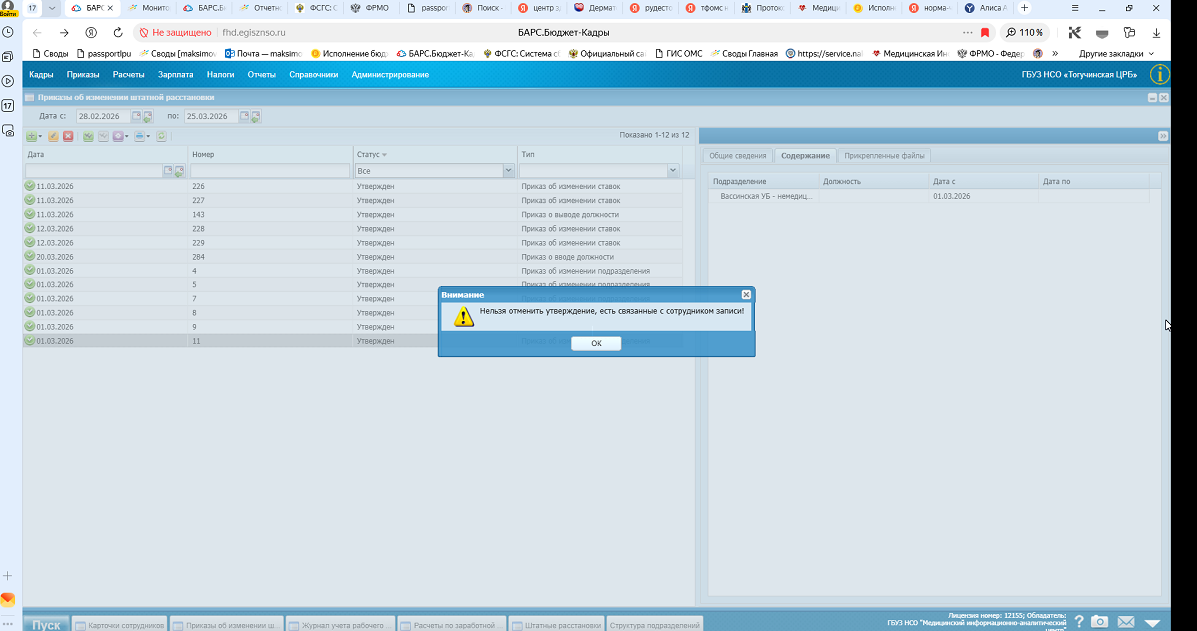The image size is (1197, 631).
Task: Show hidden bookmarks via » chevron
Action: click(x=1055, y=54)
